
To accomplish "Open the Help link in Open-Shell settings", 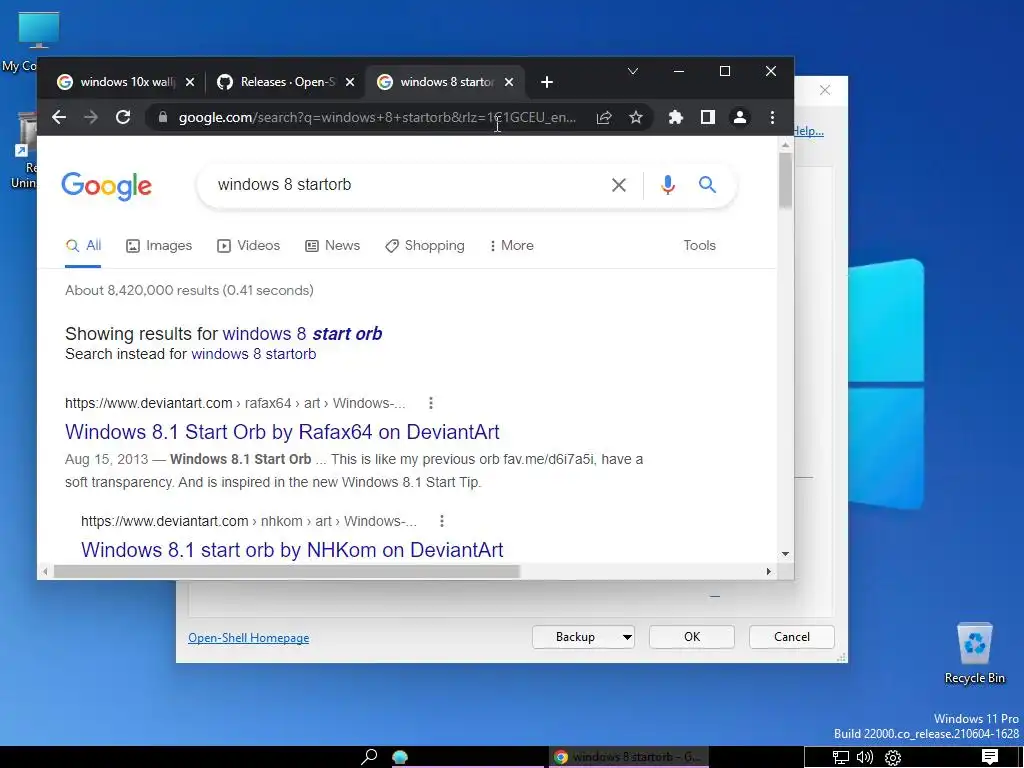I will [808, 131].
